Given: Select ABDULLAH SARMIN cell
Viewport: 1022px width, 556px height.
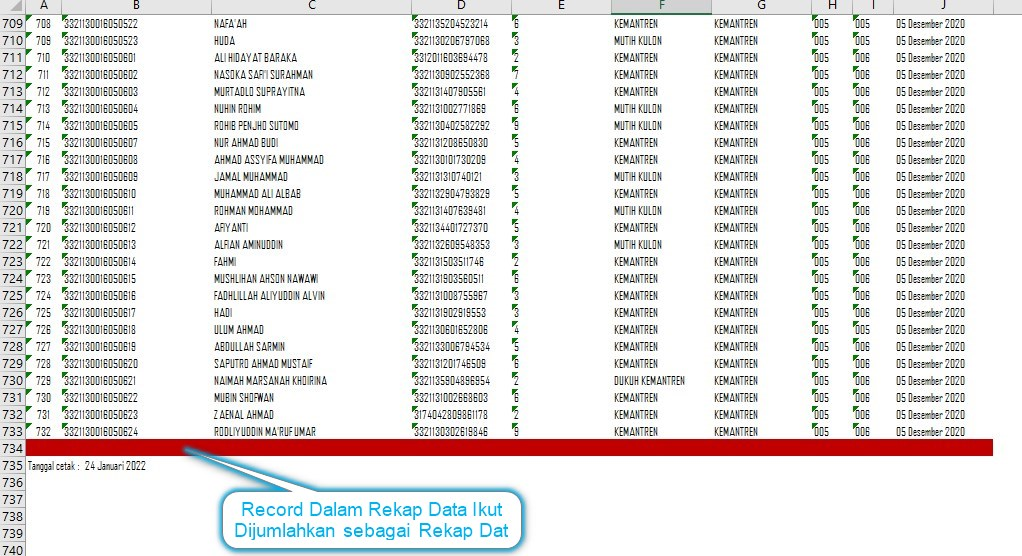Looking at the screenshot, I should coord(312,347).
